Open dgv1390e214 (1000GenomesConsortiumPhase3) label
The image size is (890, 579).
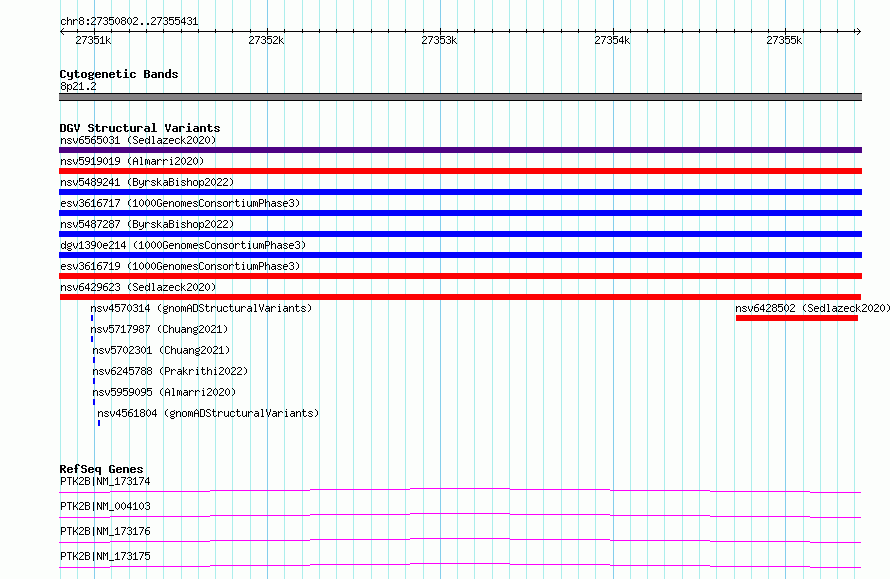coord(183,245)
